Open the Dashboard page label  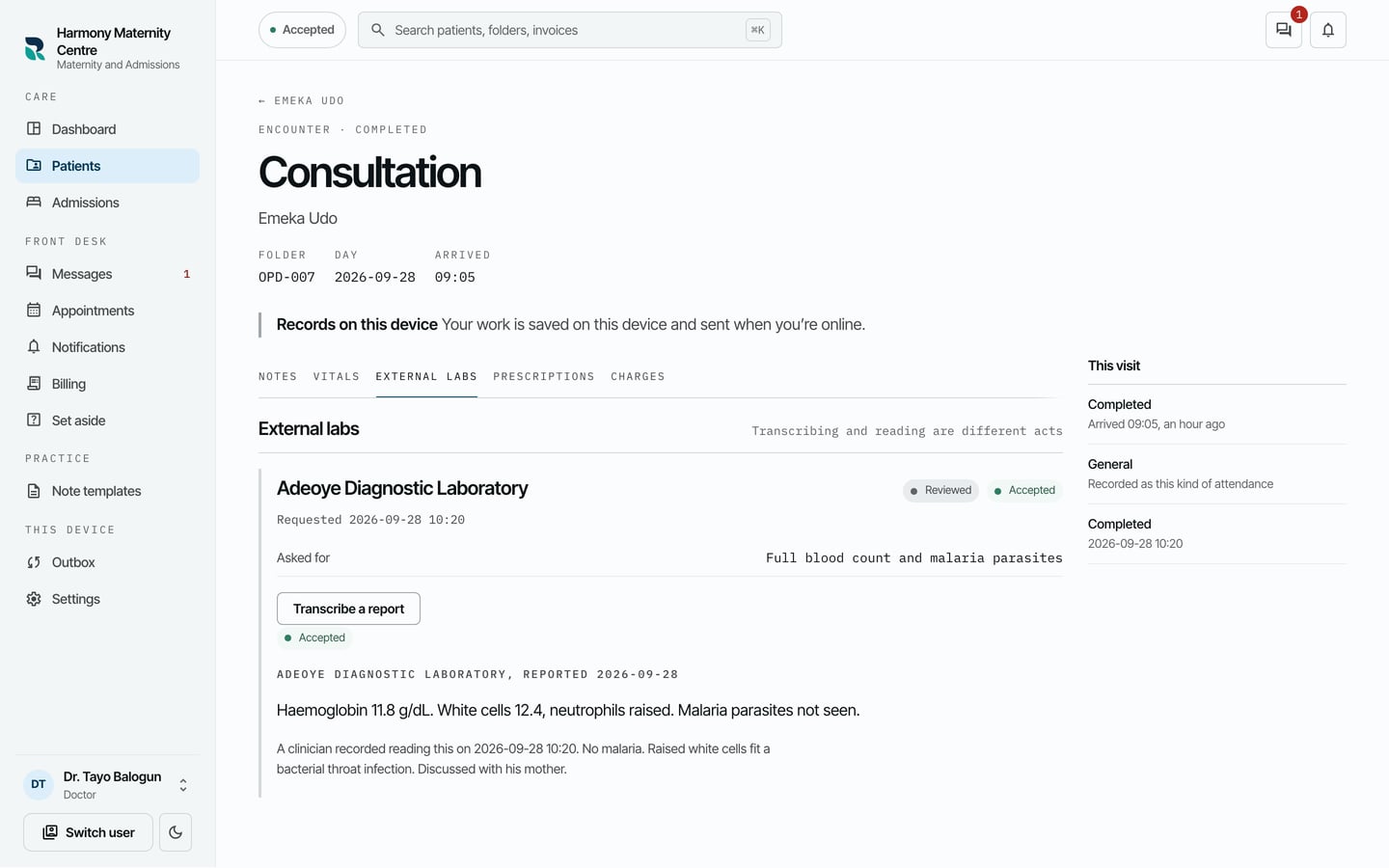point(84,129)
